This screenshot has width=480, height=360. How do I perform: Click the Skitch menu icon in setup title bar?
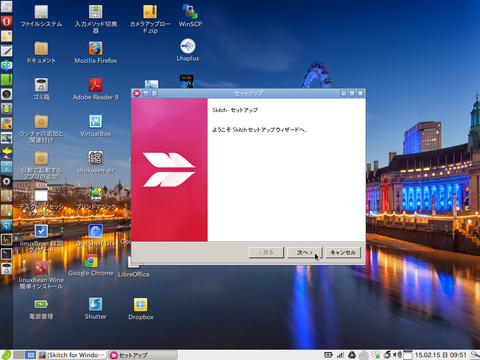coord(137,93)
